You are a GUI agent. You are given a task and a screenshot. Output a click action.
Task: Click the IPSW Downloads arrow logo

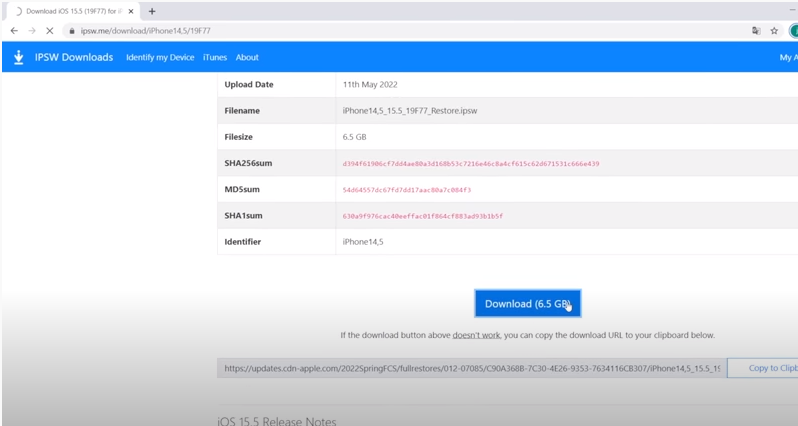click(x=19, y=57)
